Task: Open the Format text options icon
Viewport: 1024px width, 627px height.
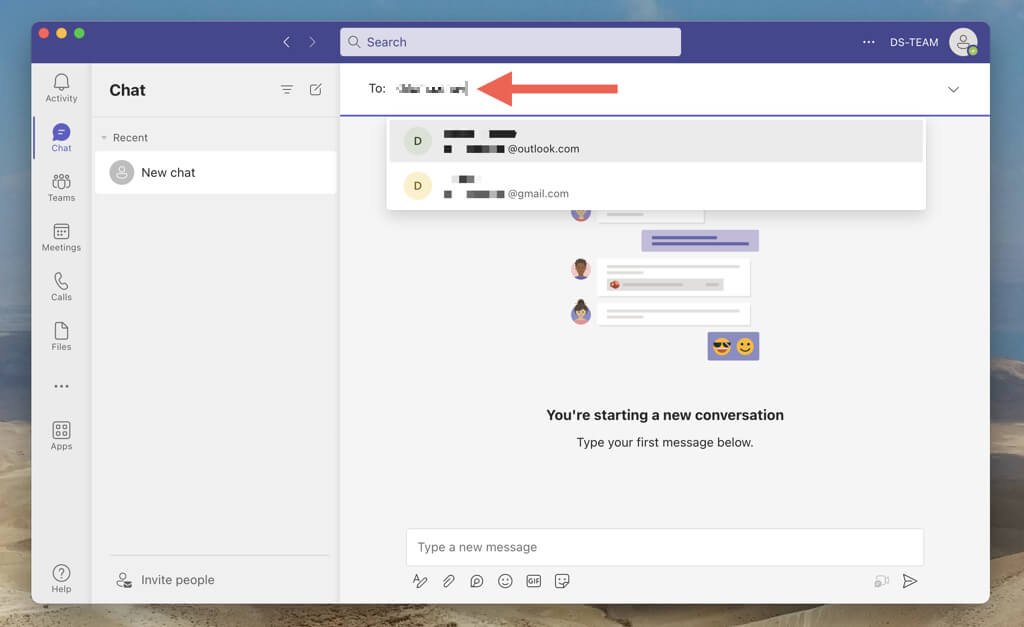Action: click(420, 581)
